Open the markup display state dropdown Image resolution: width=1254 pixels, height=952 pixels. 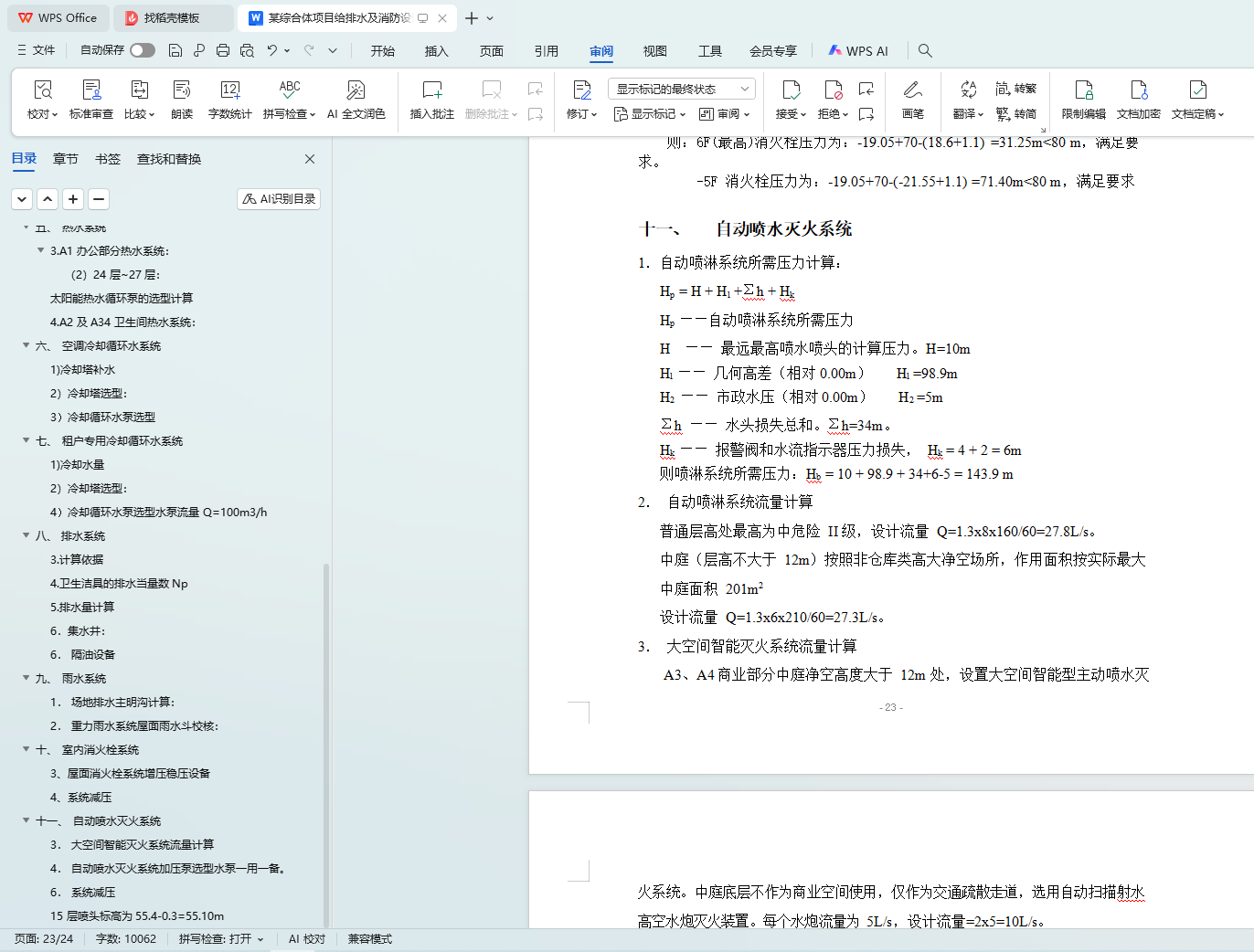tap(681, 89)
